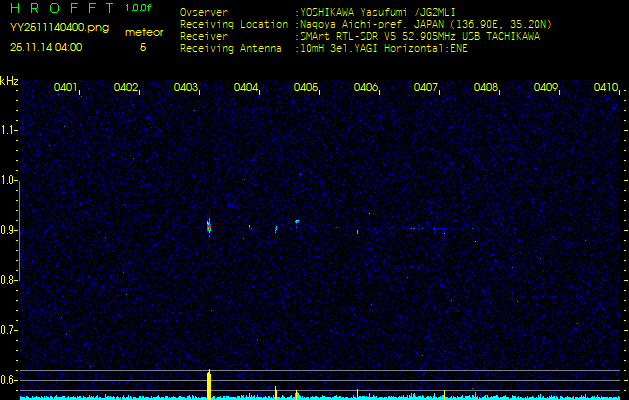Screen dimensions: 629x400
Task: Click the tall yellow peak in power graph
Action: (209, 384)
